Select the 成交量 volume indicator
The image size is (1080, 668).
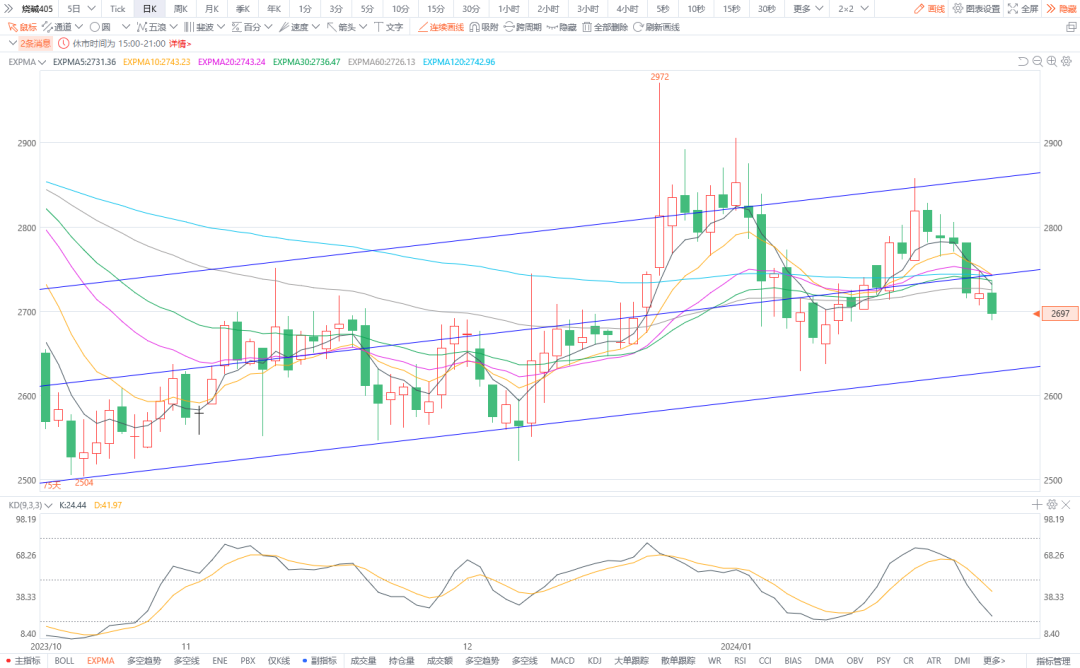(x=363, y=660)
